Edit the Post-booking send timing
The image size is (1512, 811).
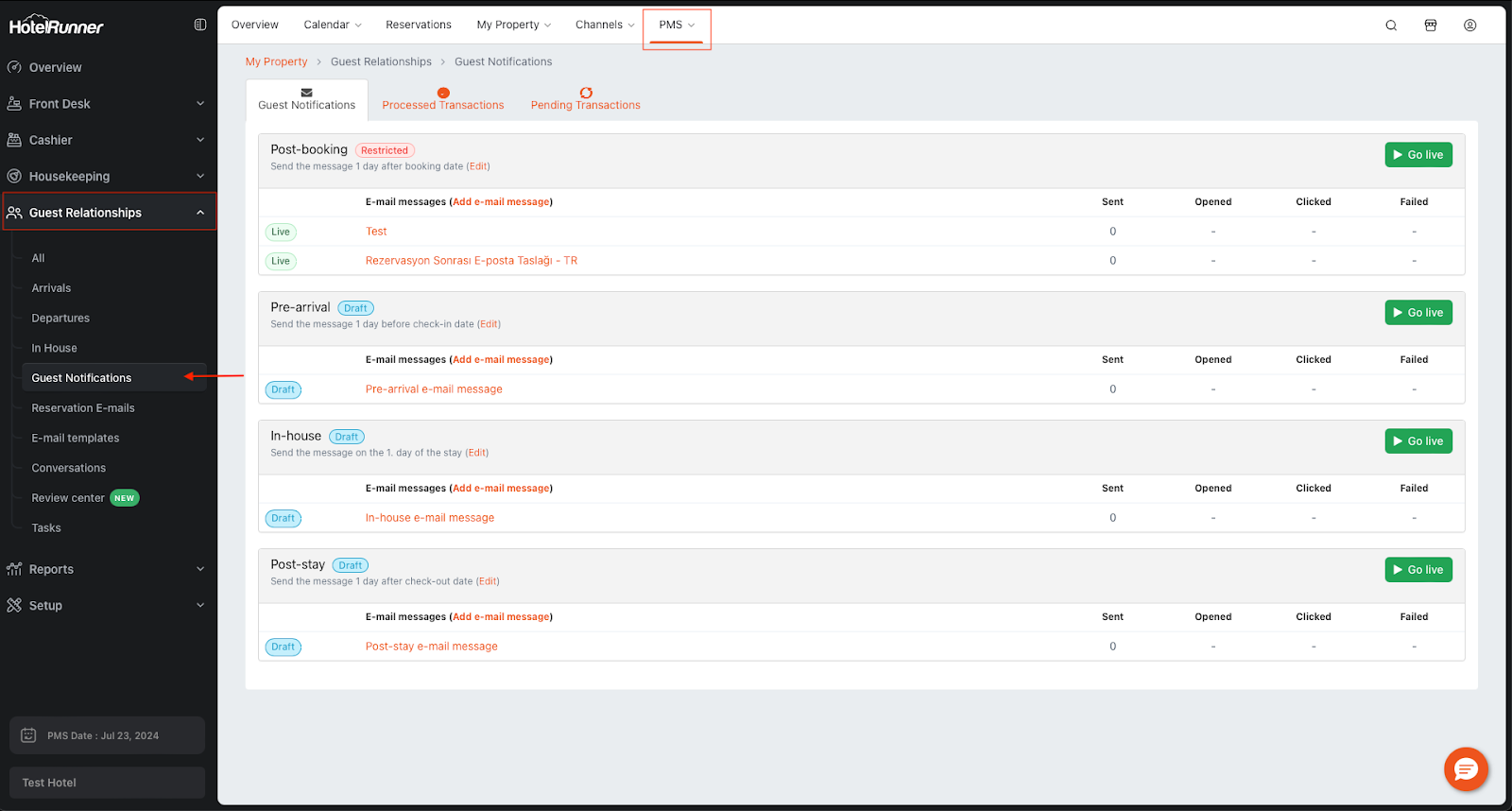[x=479, y=166]
